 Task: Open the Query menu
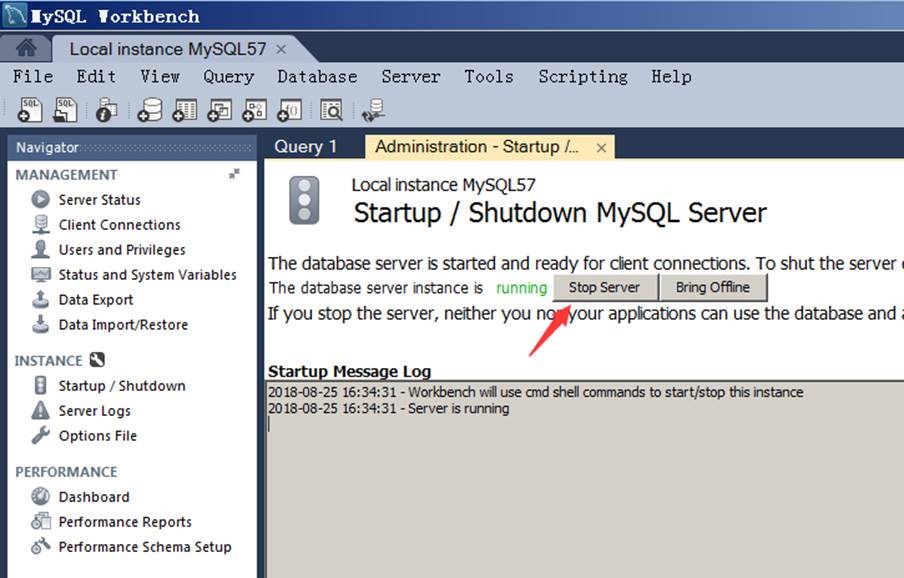[x=228, y=77]
